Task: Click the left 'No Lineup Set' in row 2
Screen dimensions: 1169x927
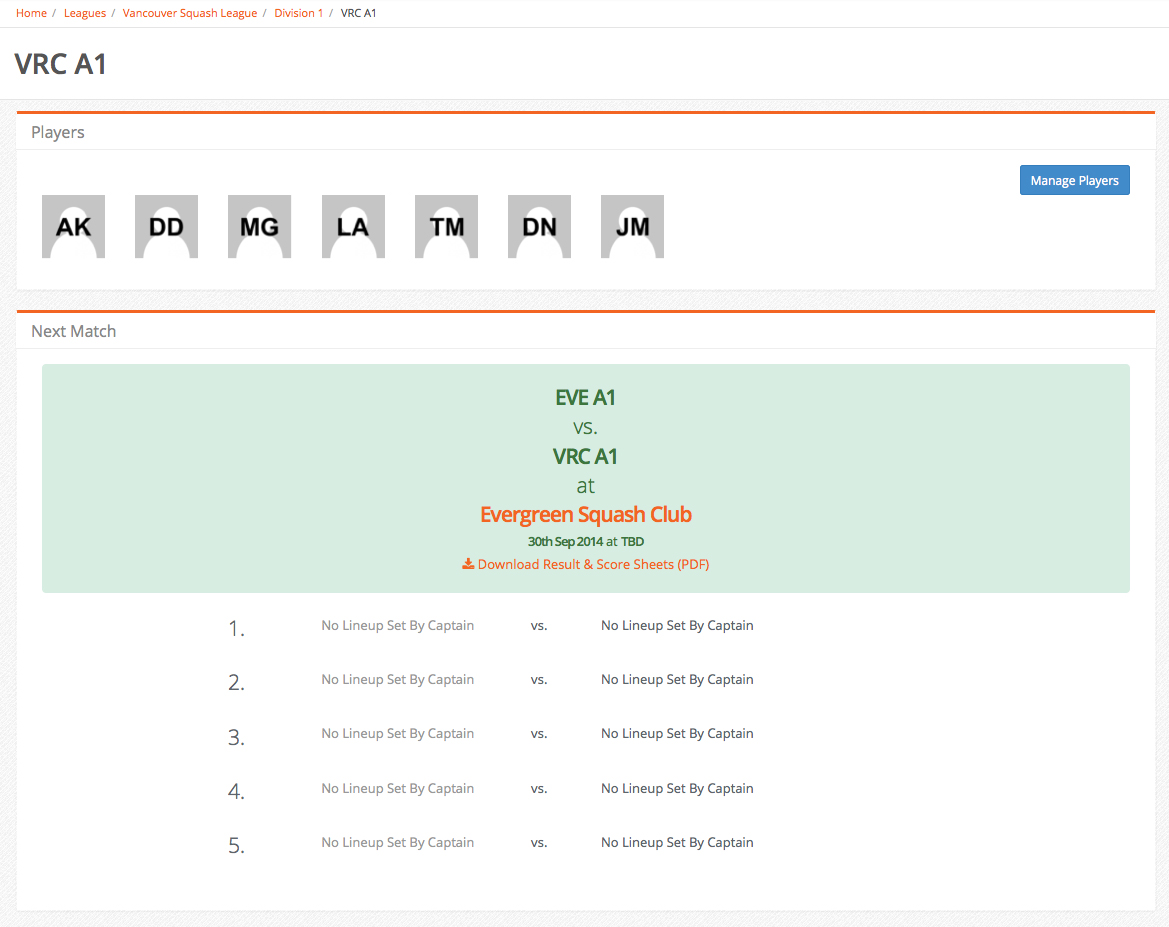Action: pos(397,679)
